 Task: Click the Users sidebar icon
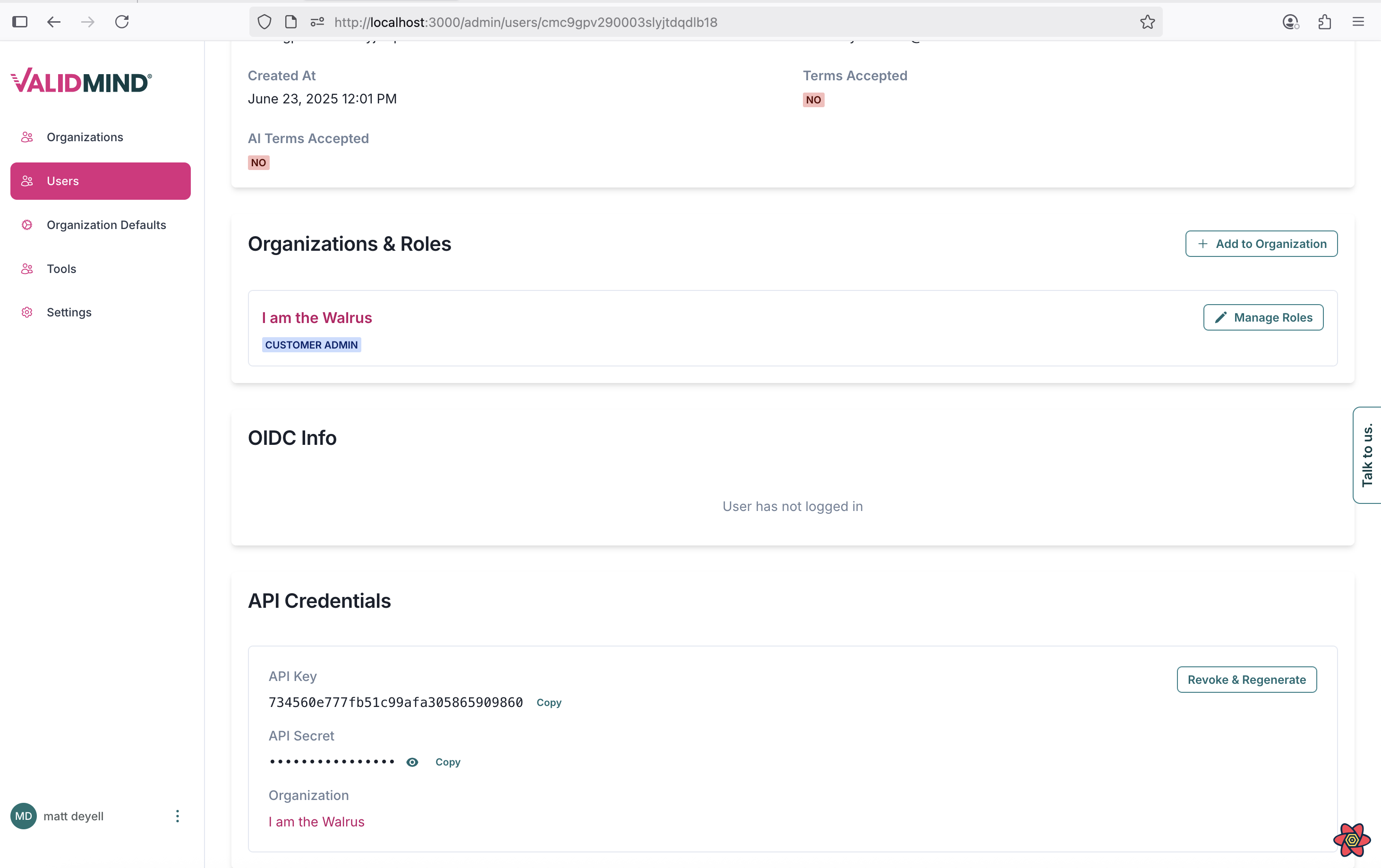[x=27, y=181]
